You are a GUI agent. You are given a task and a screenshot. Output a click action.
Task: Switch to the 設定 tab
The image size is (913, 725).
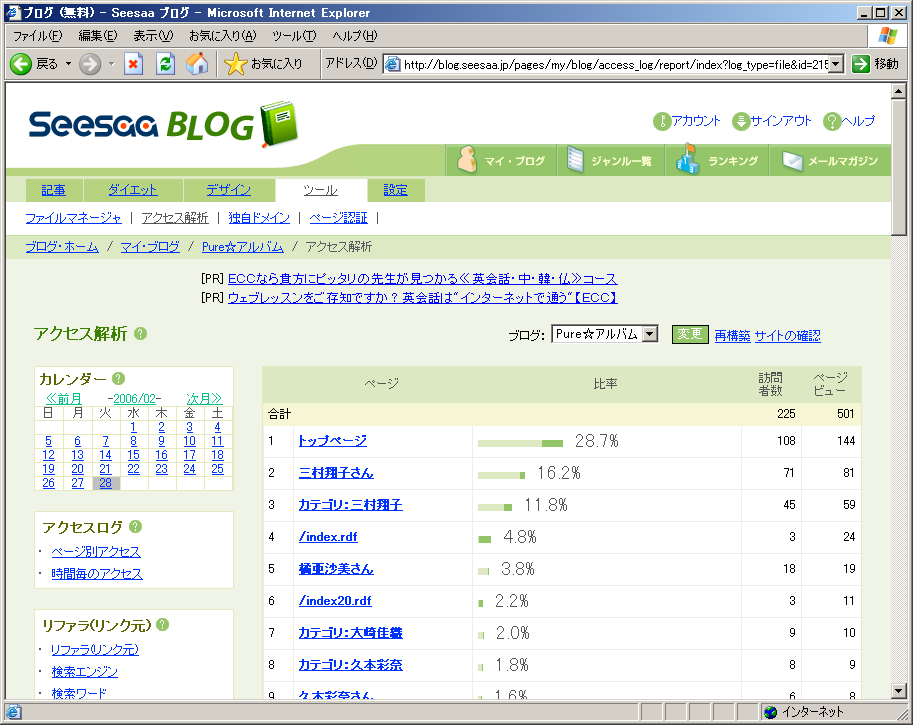click(395, 190)
